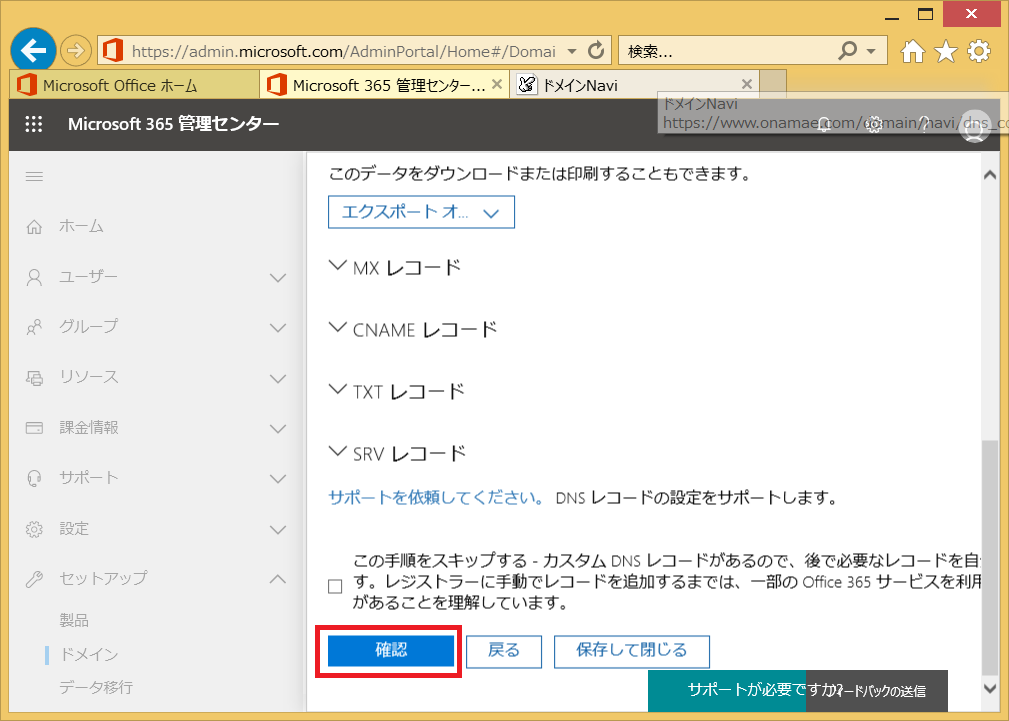
Task: Click the scroll up arrow of the page scrollbar
Action: [x=990, y=174]
